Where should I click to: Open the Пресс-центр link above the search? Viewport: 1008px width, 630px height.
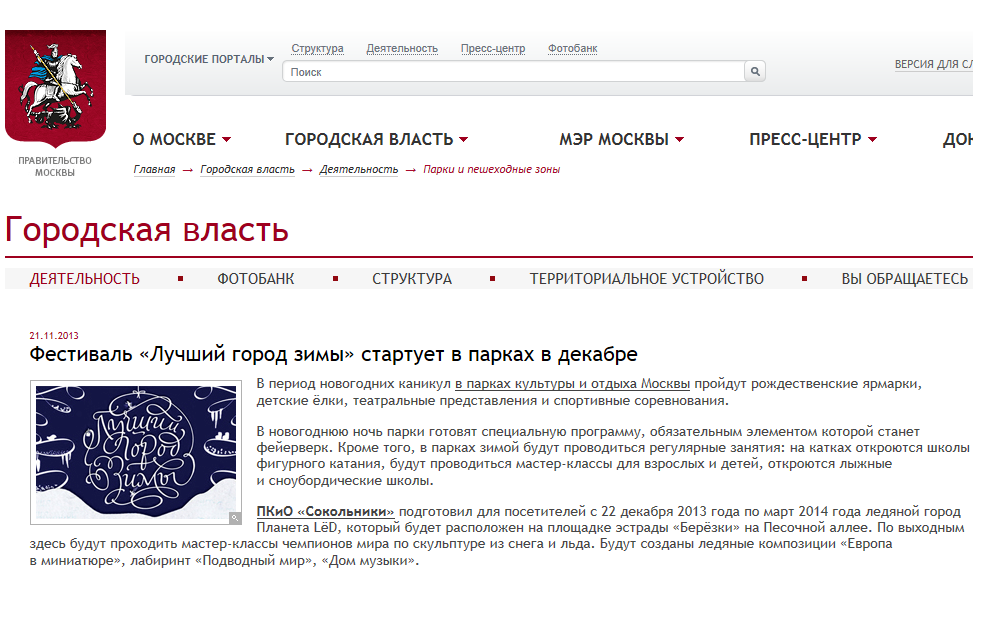[492, 48]
